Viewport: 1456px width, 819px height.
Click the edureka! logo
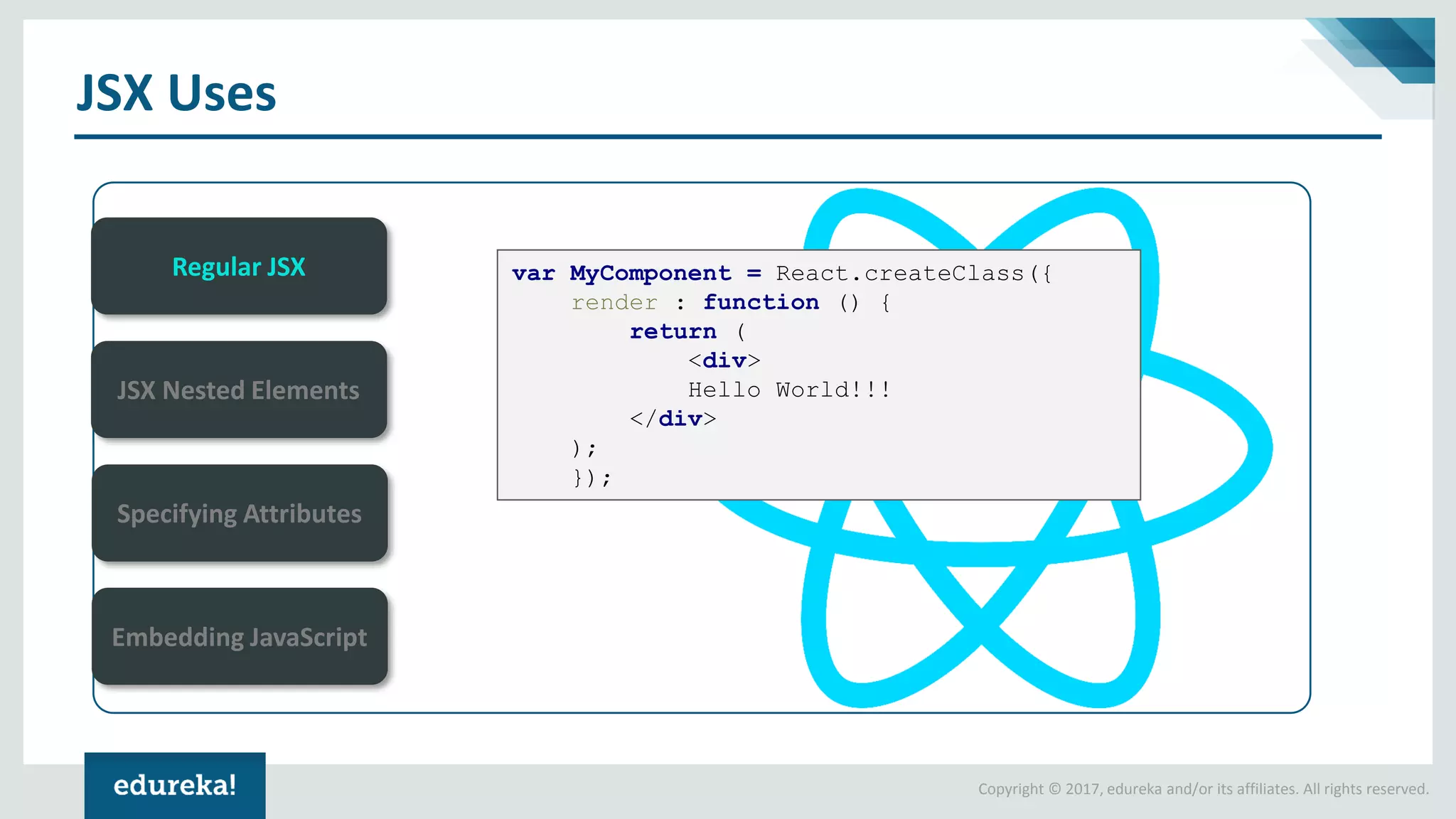point(175,786)
